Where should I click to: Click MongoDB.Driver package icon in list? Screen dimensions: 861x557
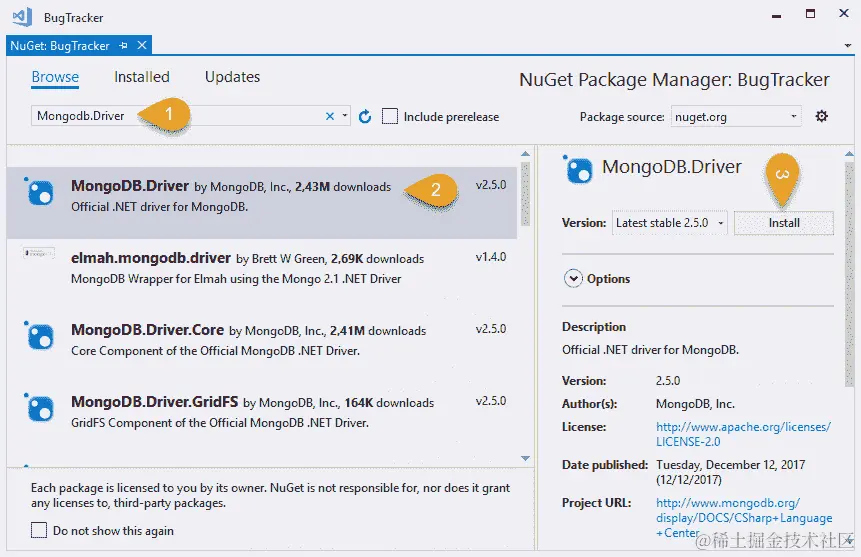coord(39,192)
